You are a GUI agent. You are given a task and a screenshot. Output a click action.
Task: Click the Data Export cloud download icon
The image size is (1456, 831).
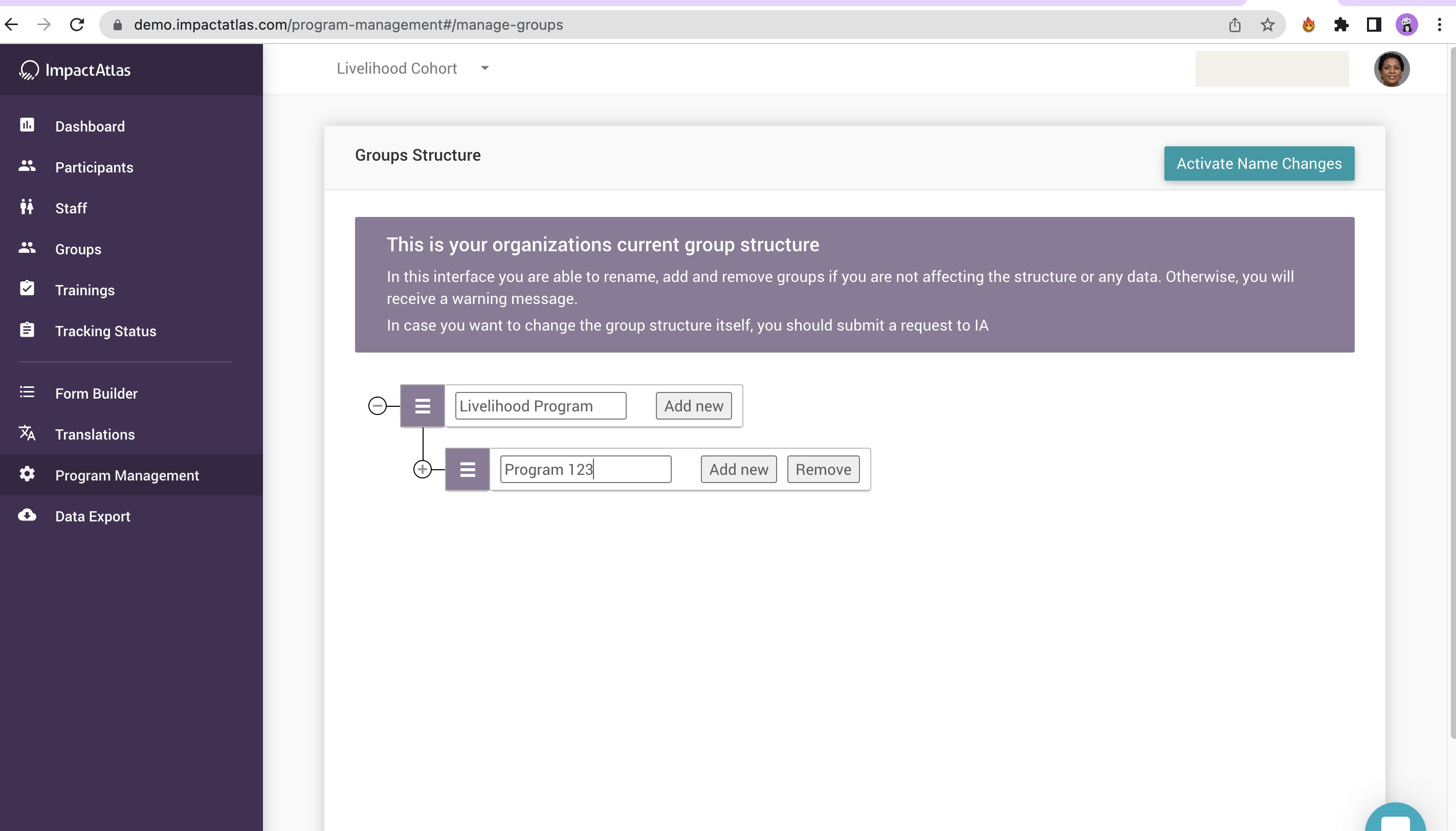coord(27,515)
